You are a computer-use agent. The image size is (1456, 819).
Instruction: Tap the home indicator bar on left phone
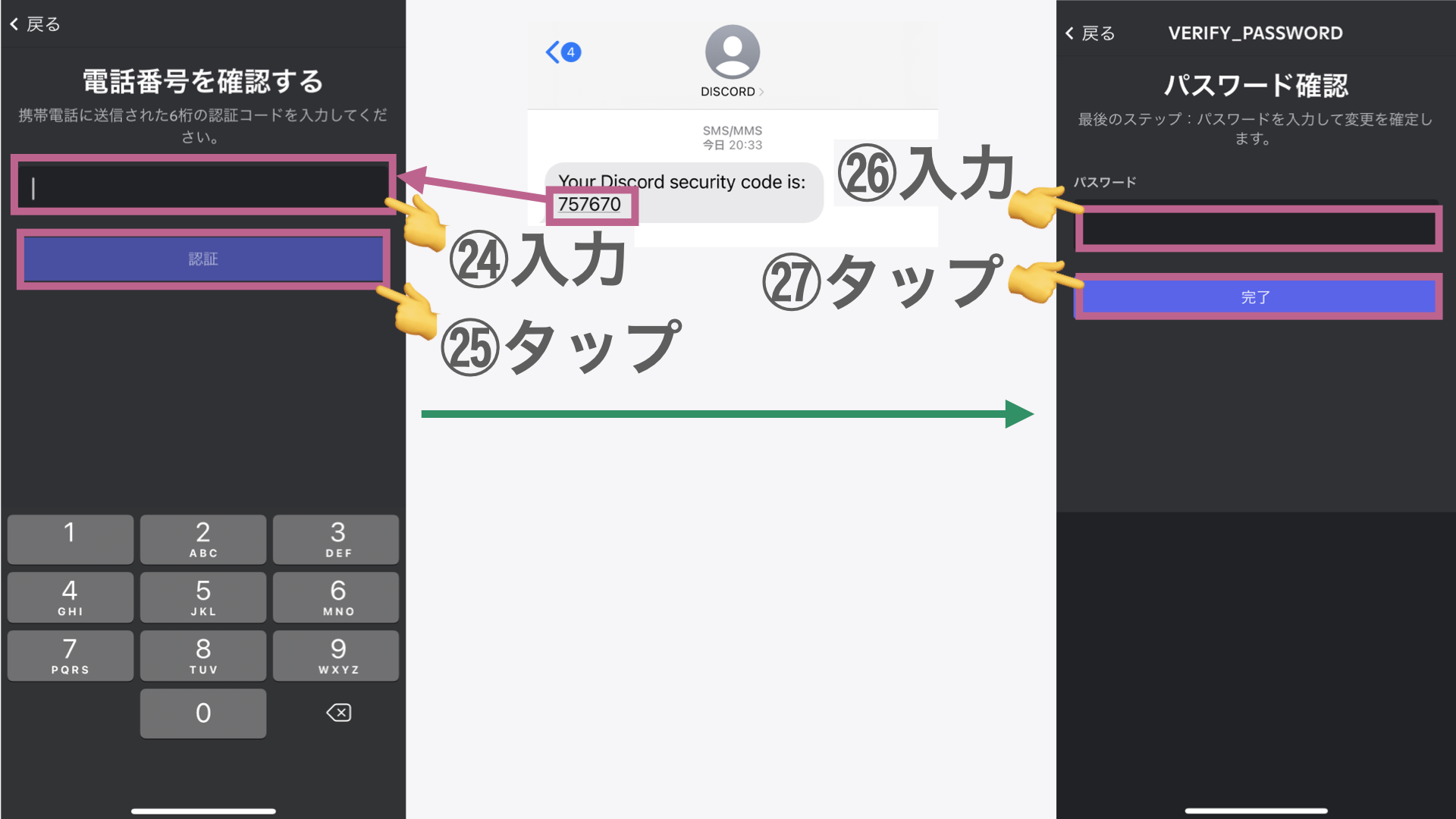tap(203, 811)
